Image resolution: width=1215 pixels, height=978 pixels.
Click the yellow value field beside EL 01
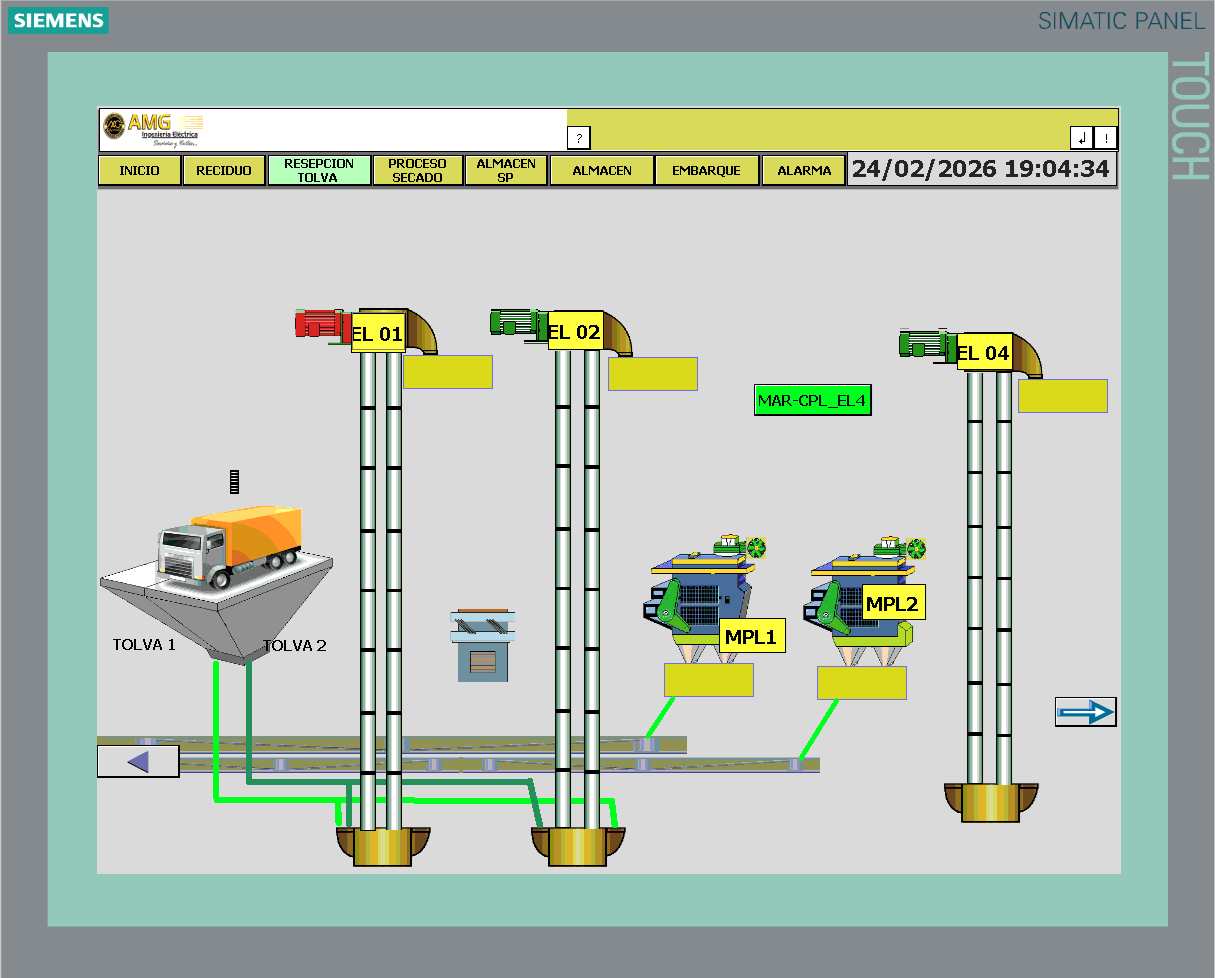(x=448, y=371)
